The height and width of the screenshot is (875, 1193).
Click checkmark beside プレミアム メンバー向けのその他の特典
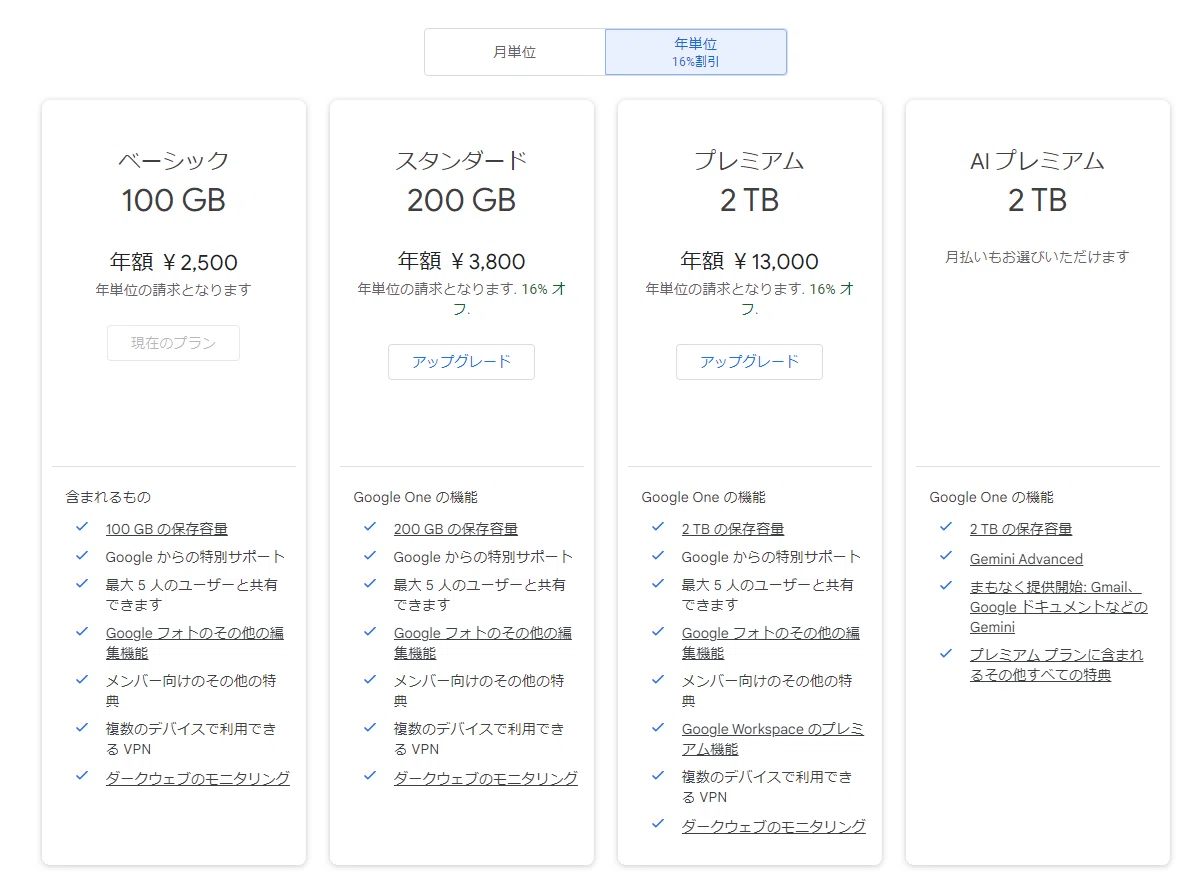pos(658,679)
